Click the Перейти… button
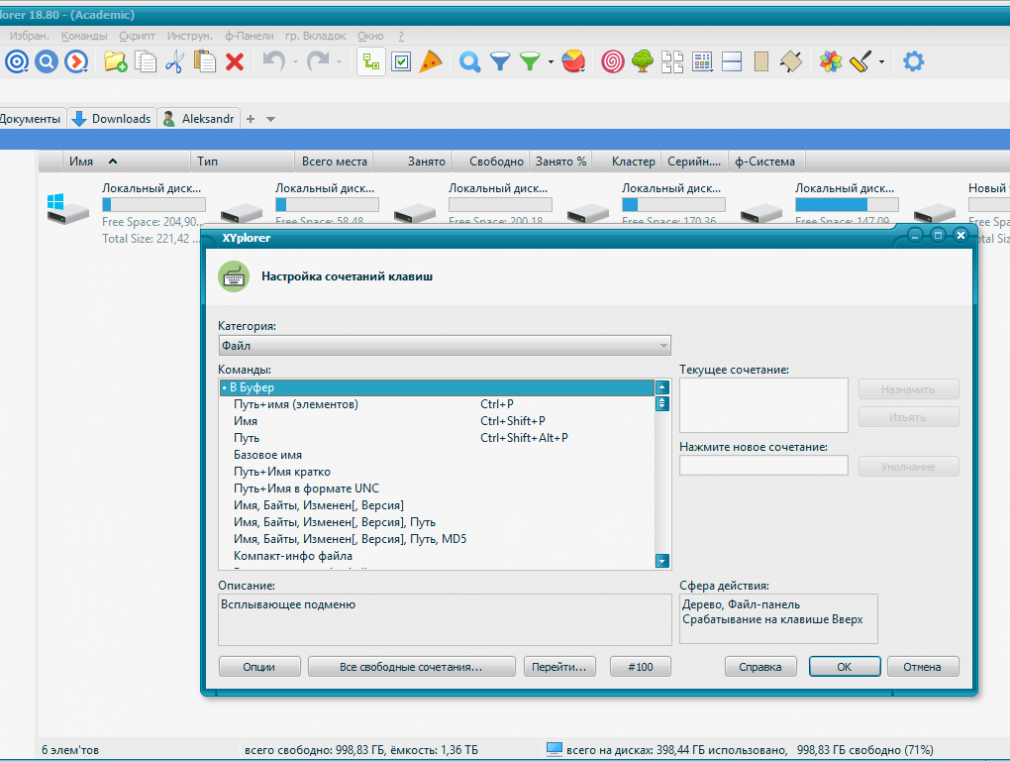Screen dimensions: 1010x761 click(559, 667)
